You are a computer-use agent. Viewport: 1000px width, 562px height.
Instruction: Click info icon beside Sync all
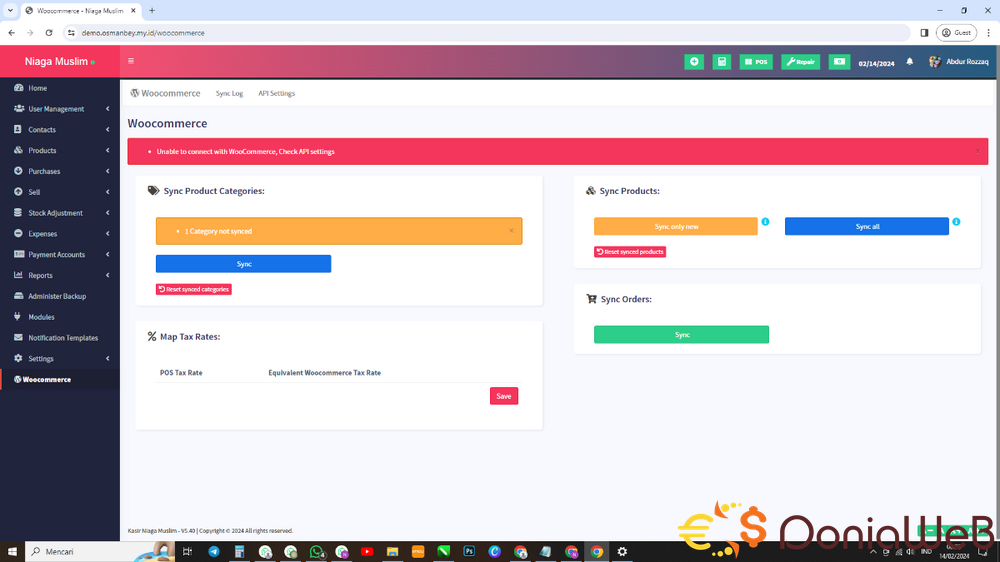point(956,222)
